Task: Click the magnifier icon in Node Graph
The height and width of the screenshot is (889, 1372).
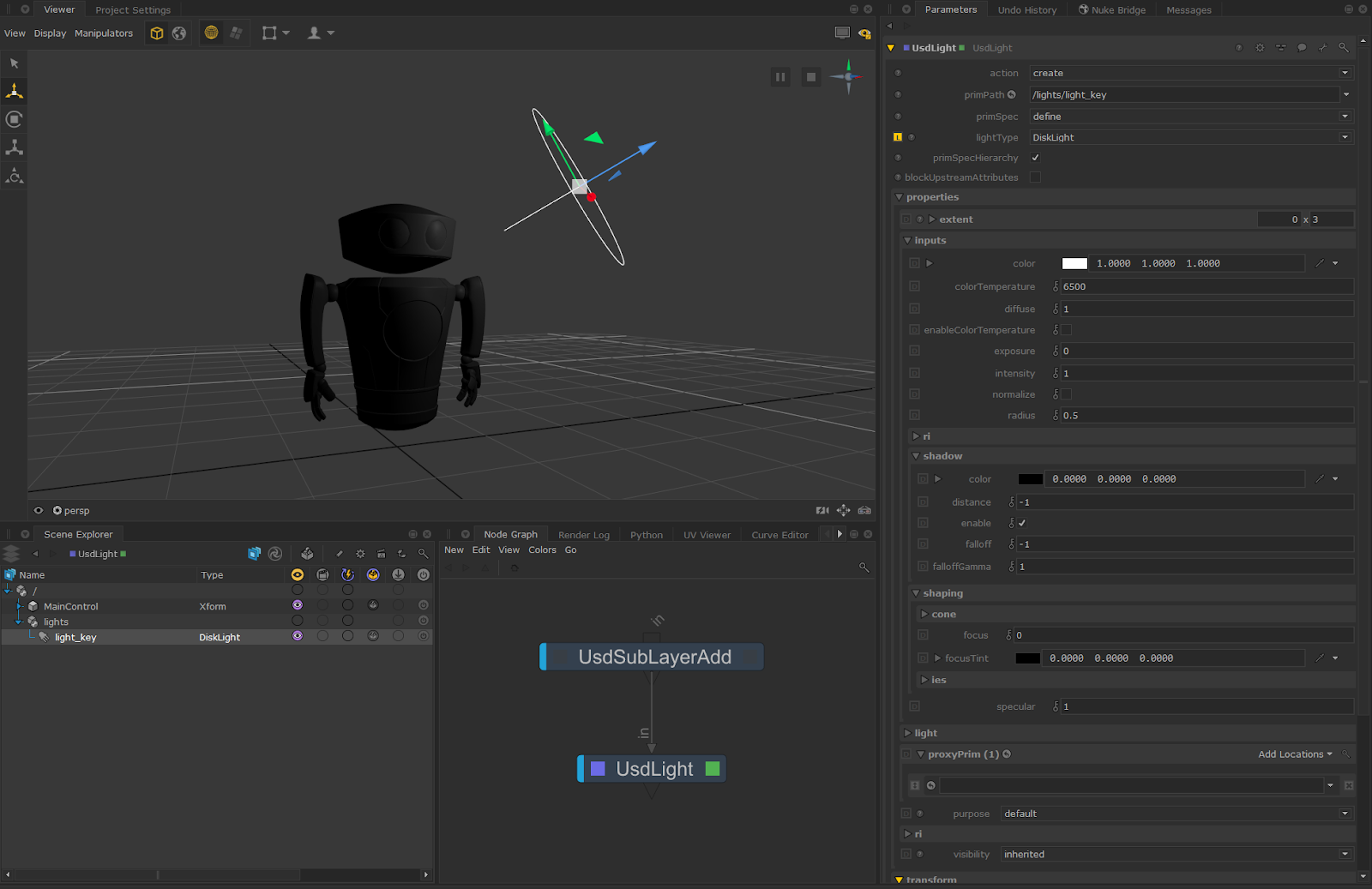Action: tap(864, 568)
